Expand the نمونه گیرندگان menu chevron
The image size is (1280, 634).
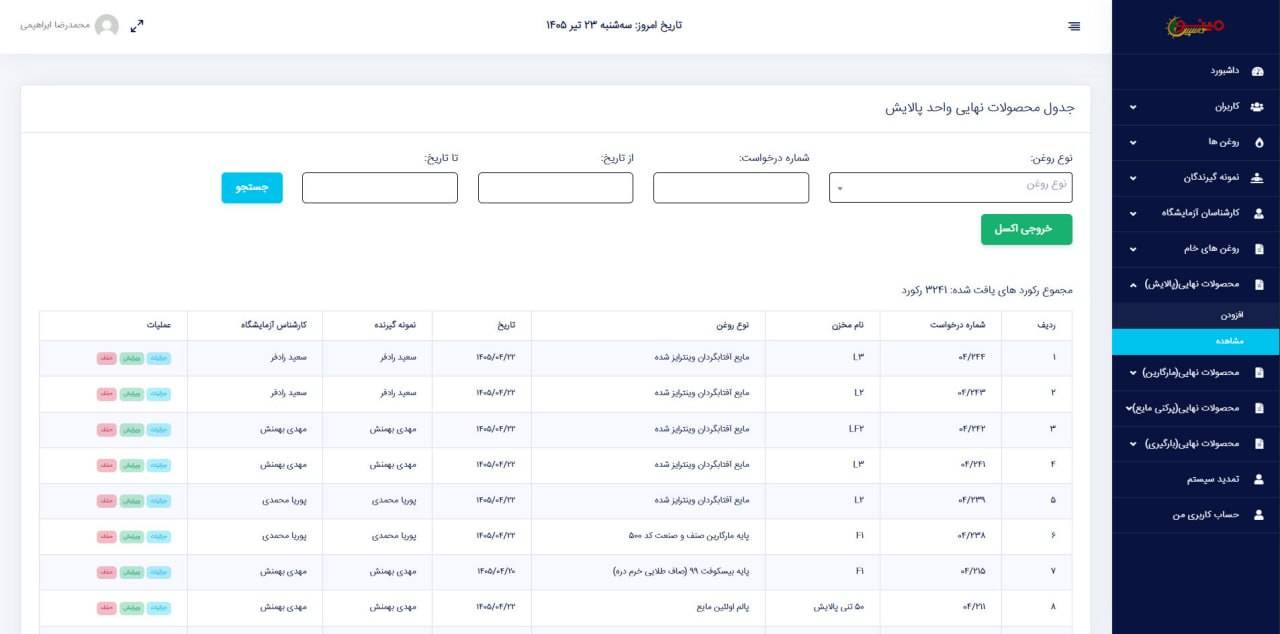(x=1133, y=178)
